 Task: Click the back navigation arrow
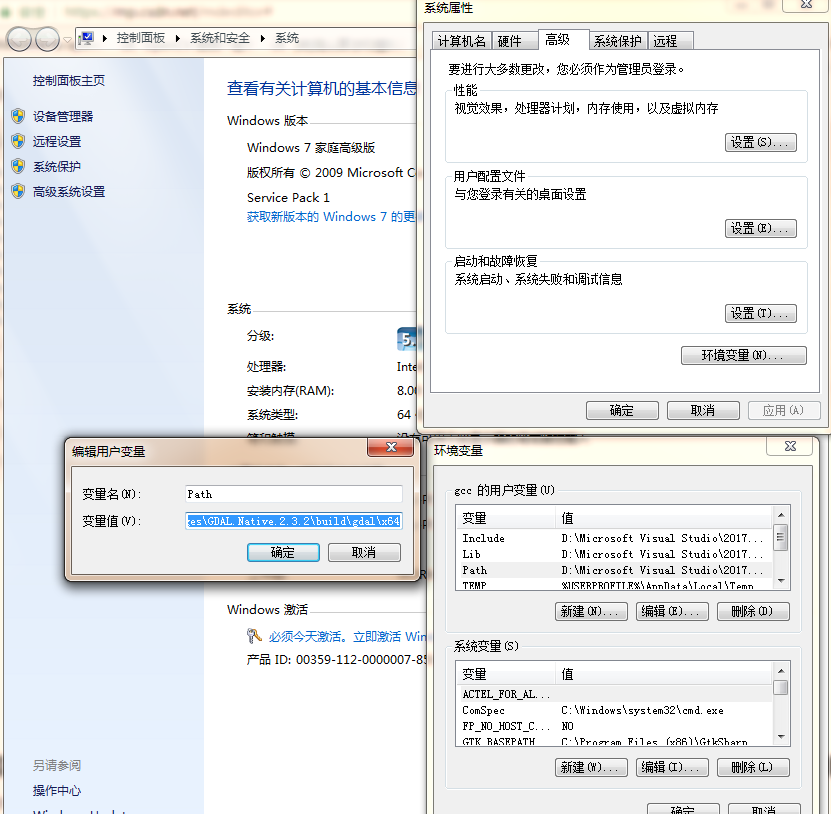click(19, 38)
